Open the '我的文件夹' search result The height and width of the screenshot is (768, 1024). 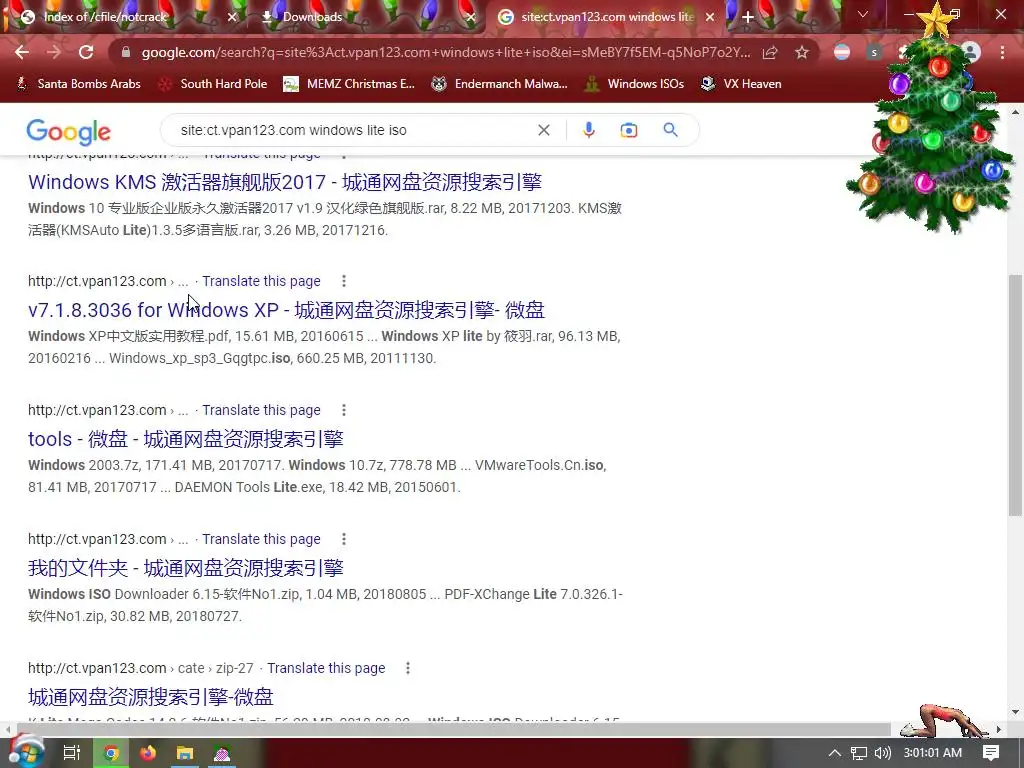(185, 568)
